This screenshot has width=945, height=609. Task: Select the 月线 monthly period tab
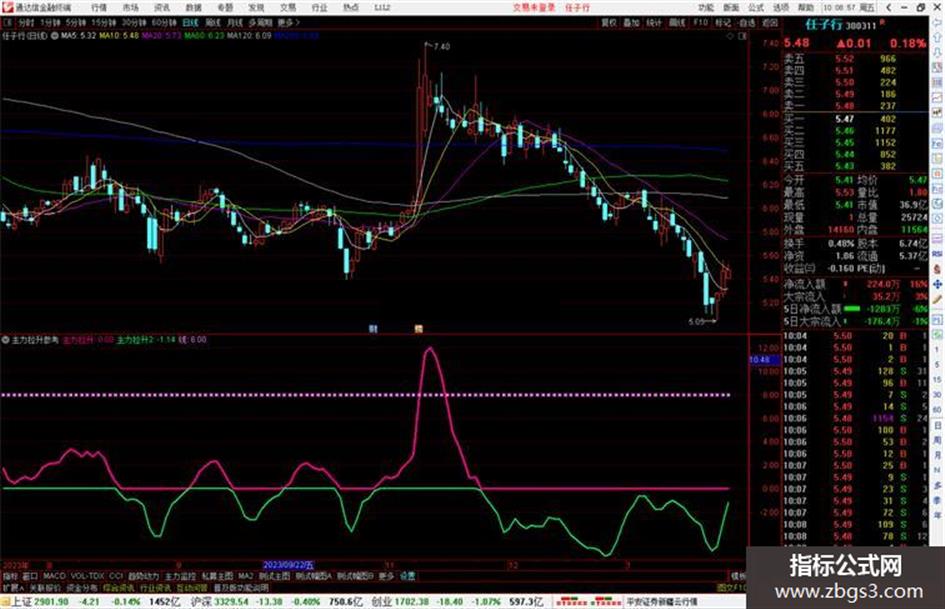pos(234,22)
